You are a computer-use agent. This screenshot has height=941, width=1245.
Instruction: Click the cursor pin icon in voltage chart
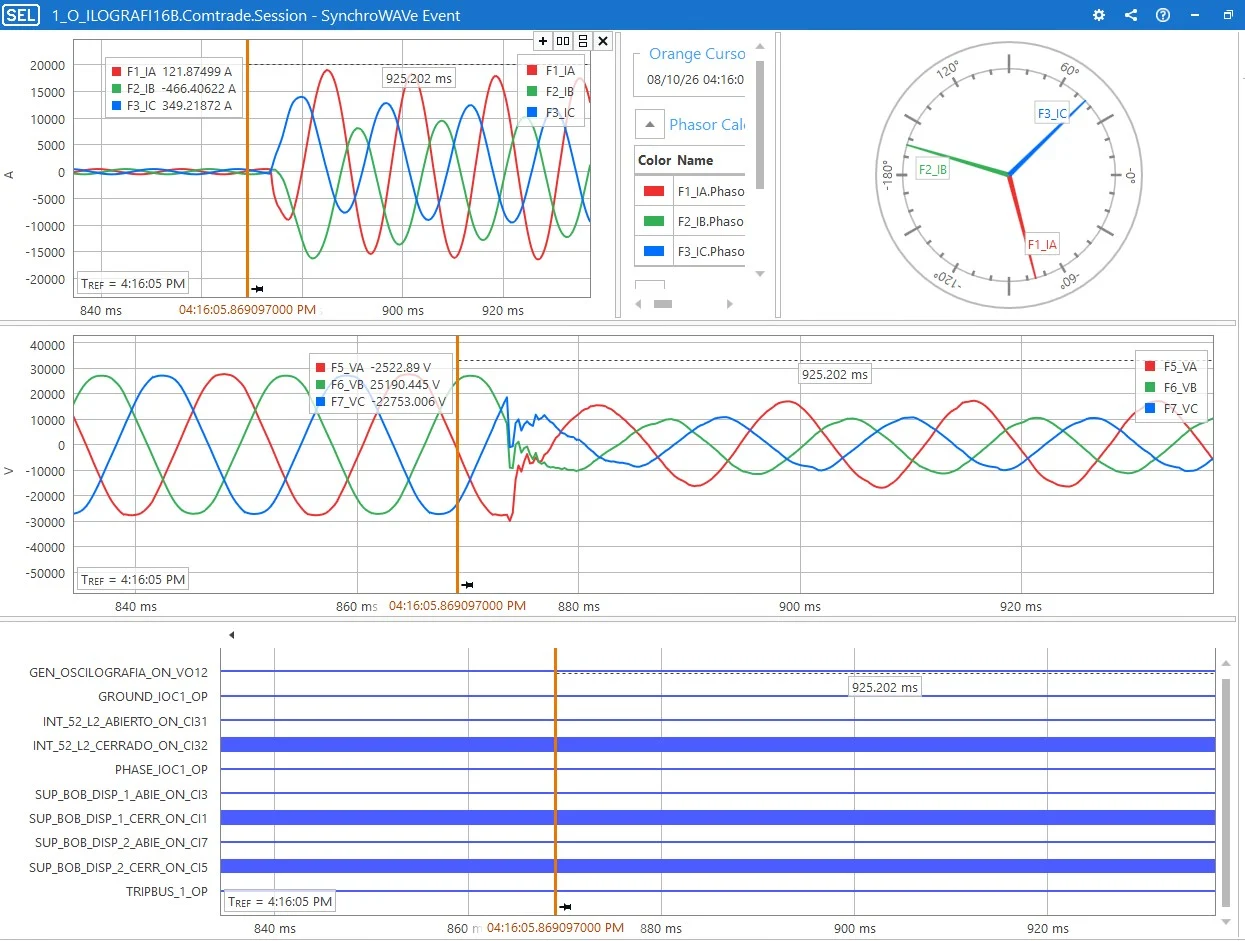pos(467,585)
